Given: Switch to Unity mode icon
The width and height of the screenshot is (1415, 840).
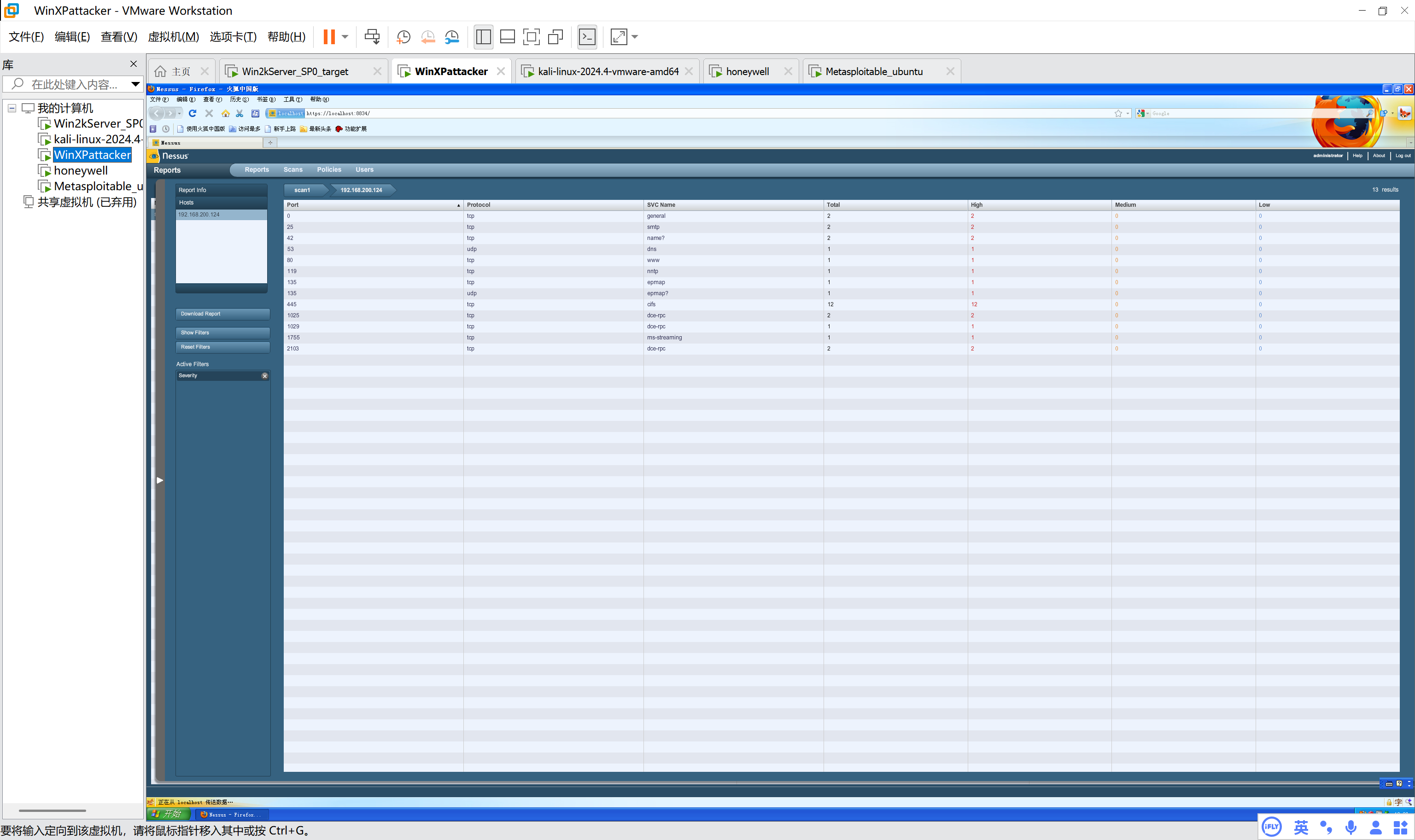Looking at the screenshot, I should click(x=555, y=37).
